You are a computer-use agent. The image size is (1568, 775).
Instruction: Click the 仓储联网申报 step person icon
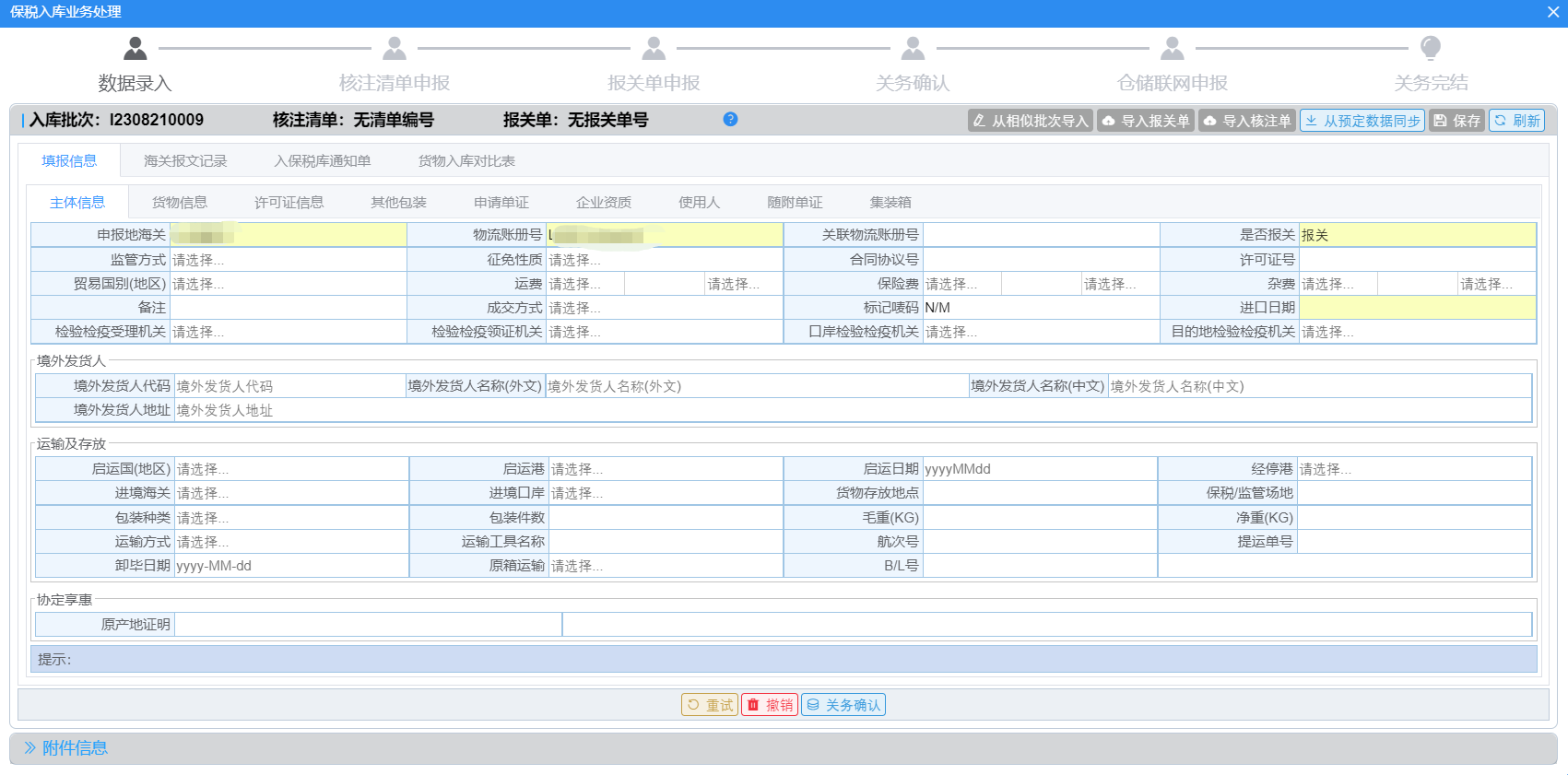tap(1172, 48)
